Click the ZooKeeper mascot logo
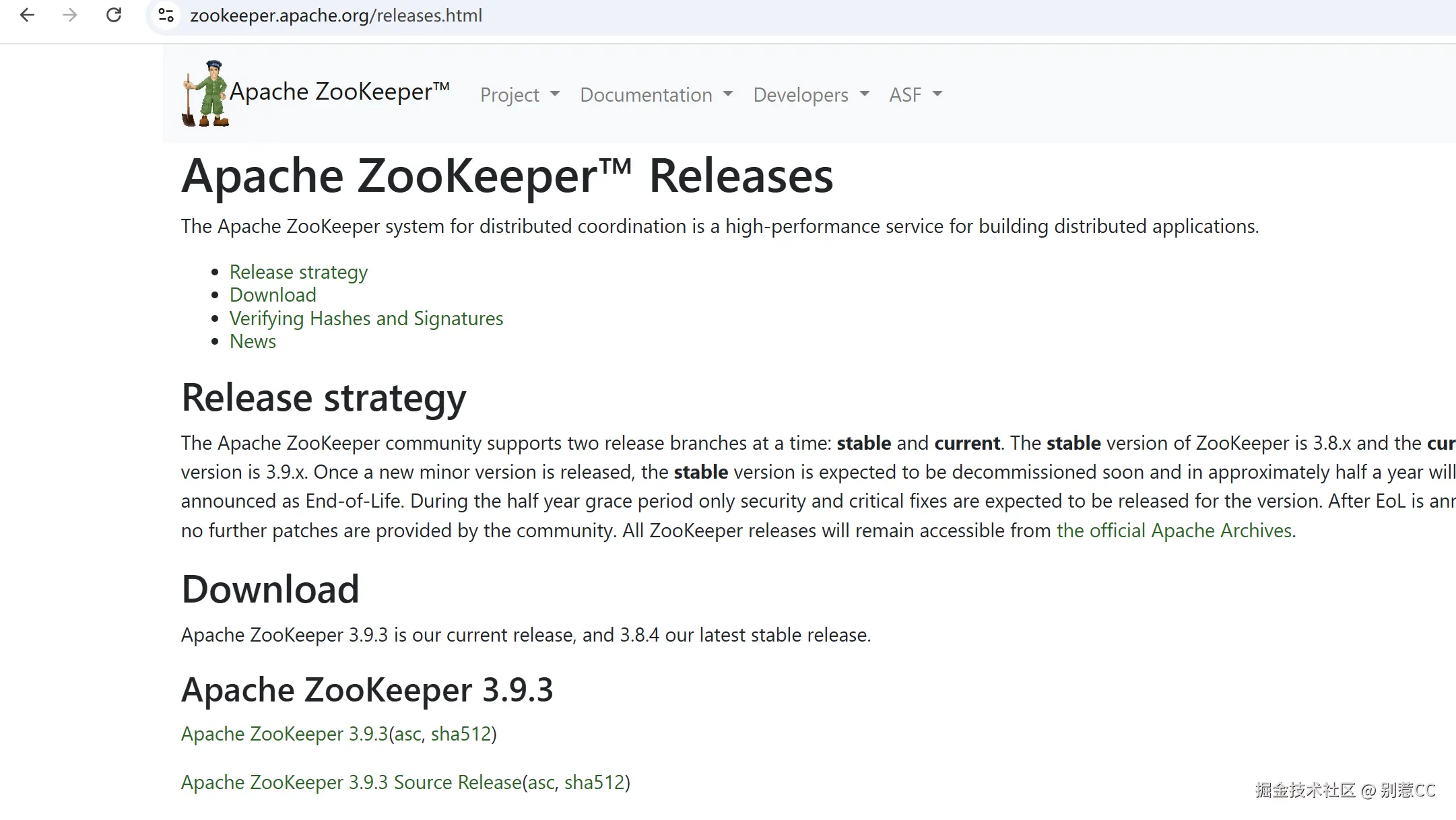 pos(205,94)
